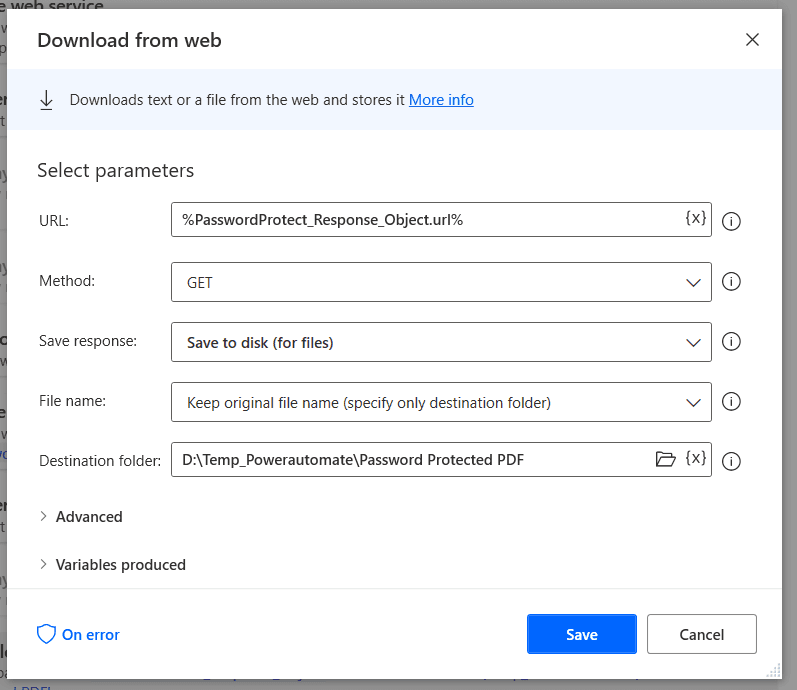Click info icon beside Save response
This screenshot has height=690, width=797.
pos(731,342)
